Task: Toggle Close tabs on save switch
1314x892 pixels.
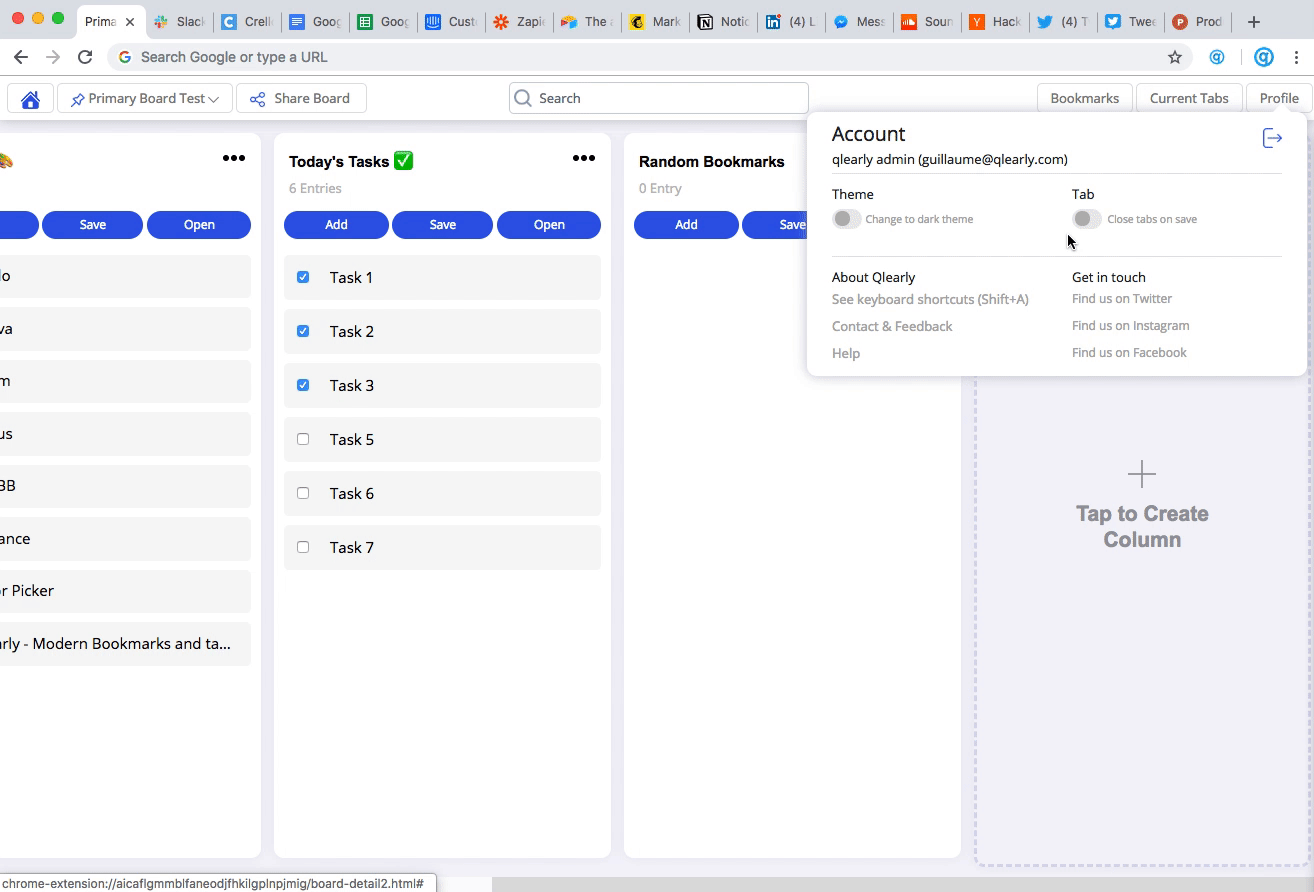Action: 1086,219
